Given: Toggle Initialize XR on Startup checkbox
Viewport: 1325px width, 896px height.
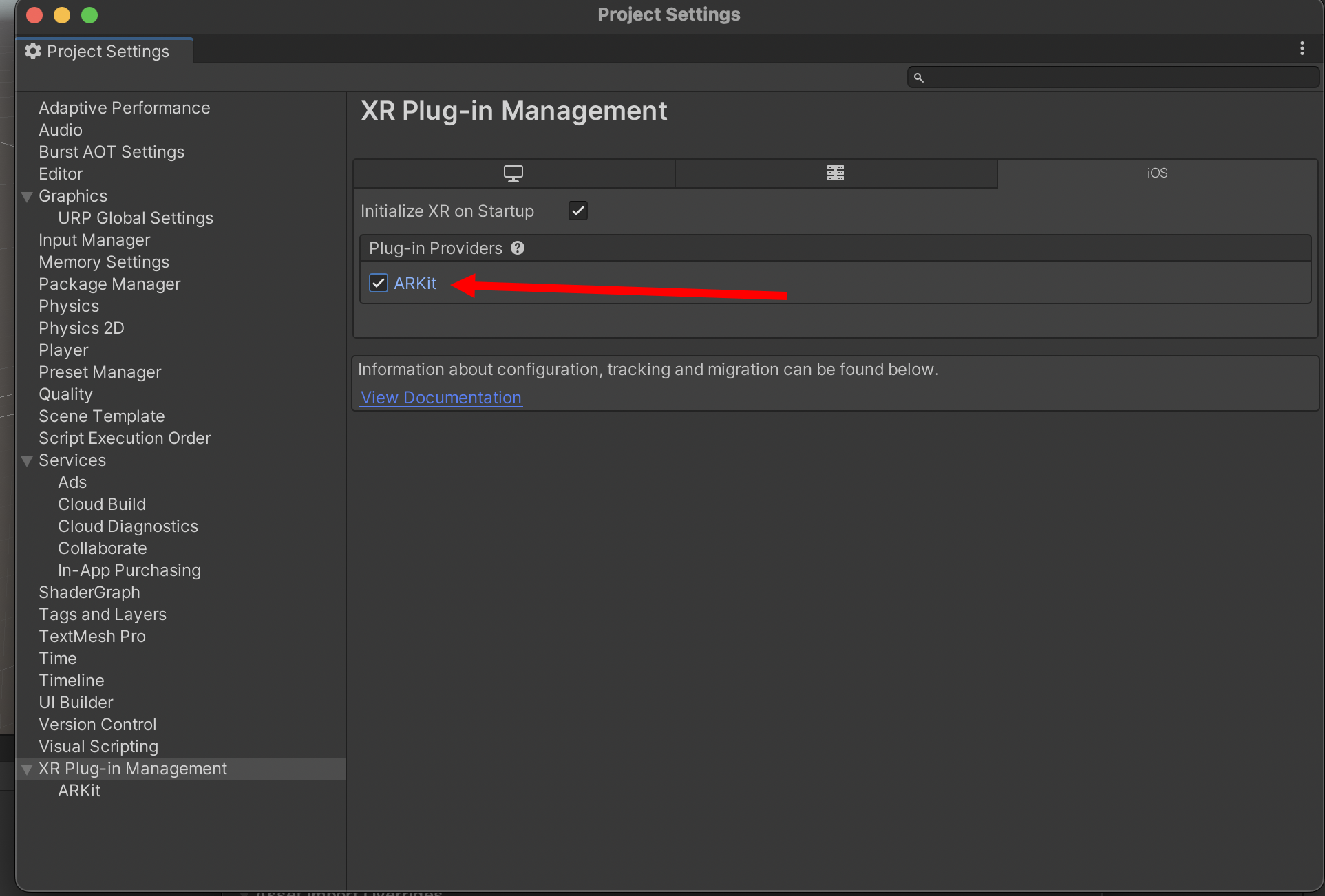Looking at the screenshot, I should [578, 211].
